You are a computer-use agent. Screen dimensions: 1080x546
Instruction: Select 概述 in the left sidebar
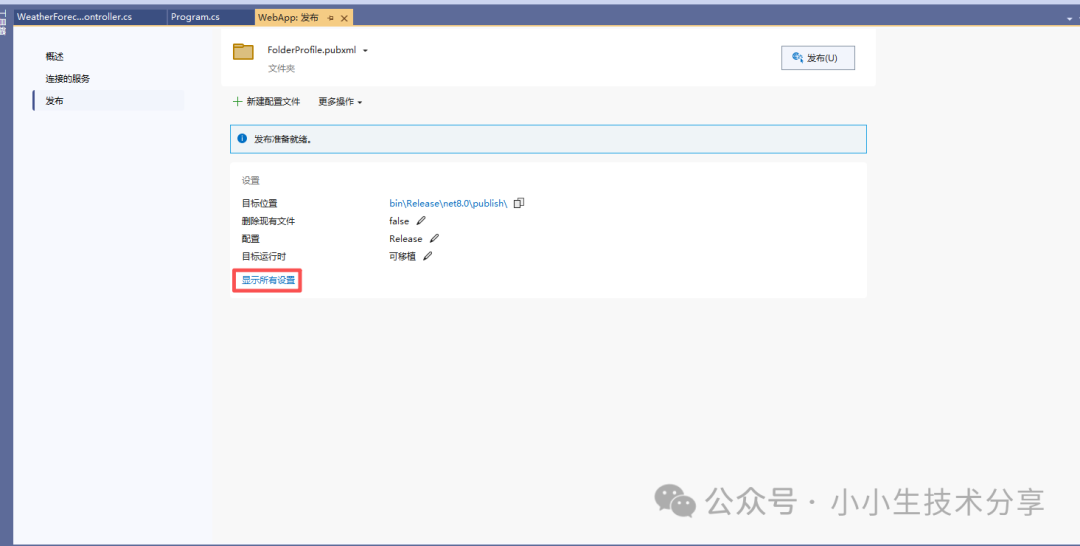click(54, 56)
